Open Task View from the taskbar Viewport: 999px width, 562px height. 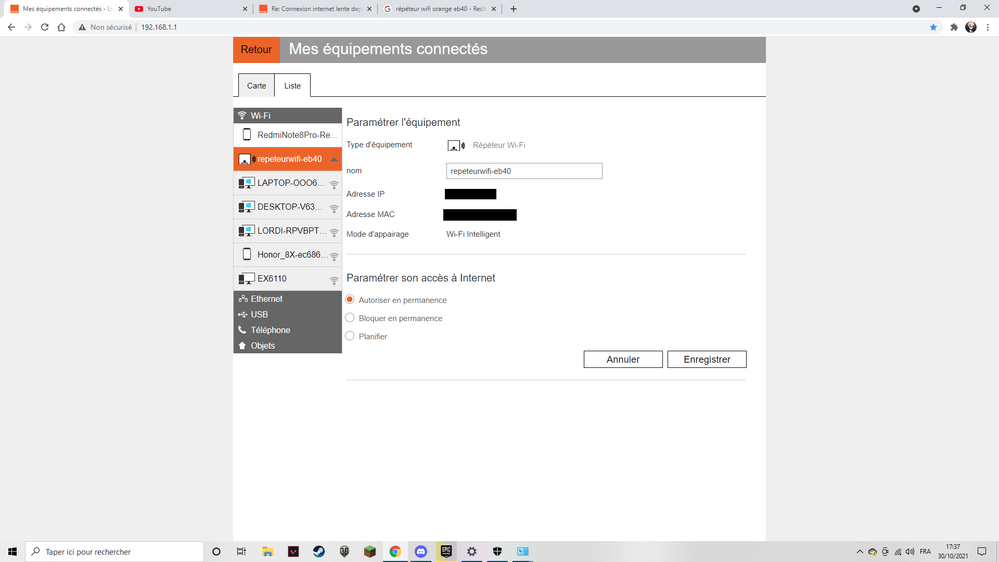241,552
